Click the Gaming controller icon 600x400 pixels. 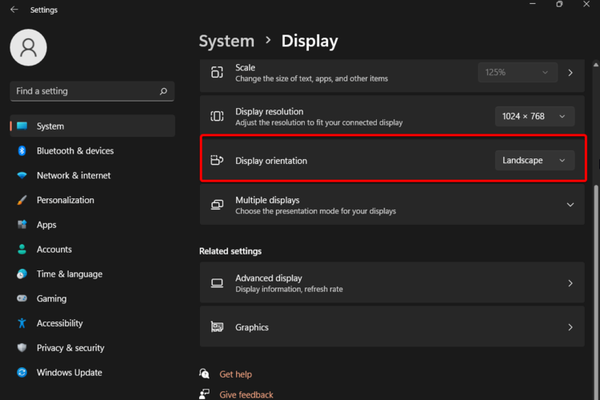click(22, 299)
